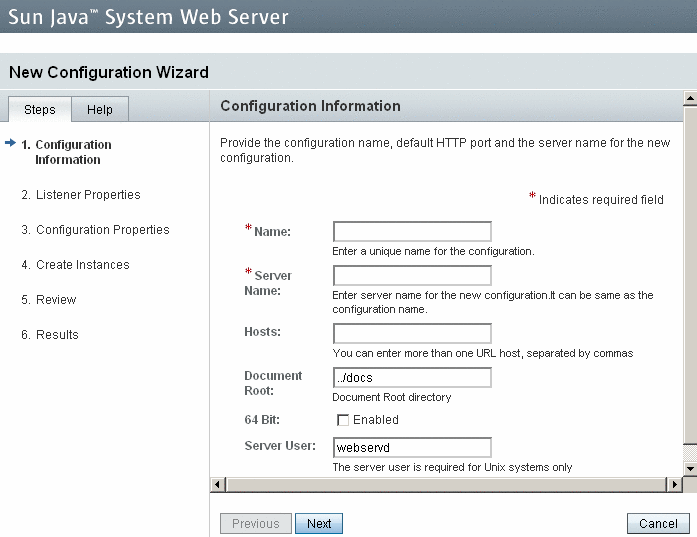Click the disabled Previous button
The width and height of the screenshot is (697, 537).
click(256, 524)
